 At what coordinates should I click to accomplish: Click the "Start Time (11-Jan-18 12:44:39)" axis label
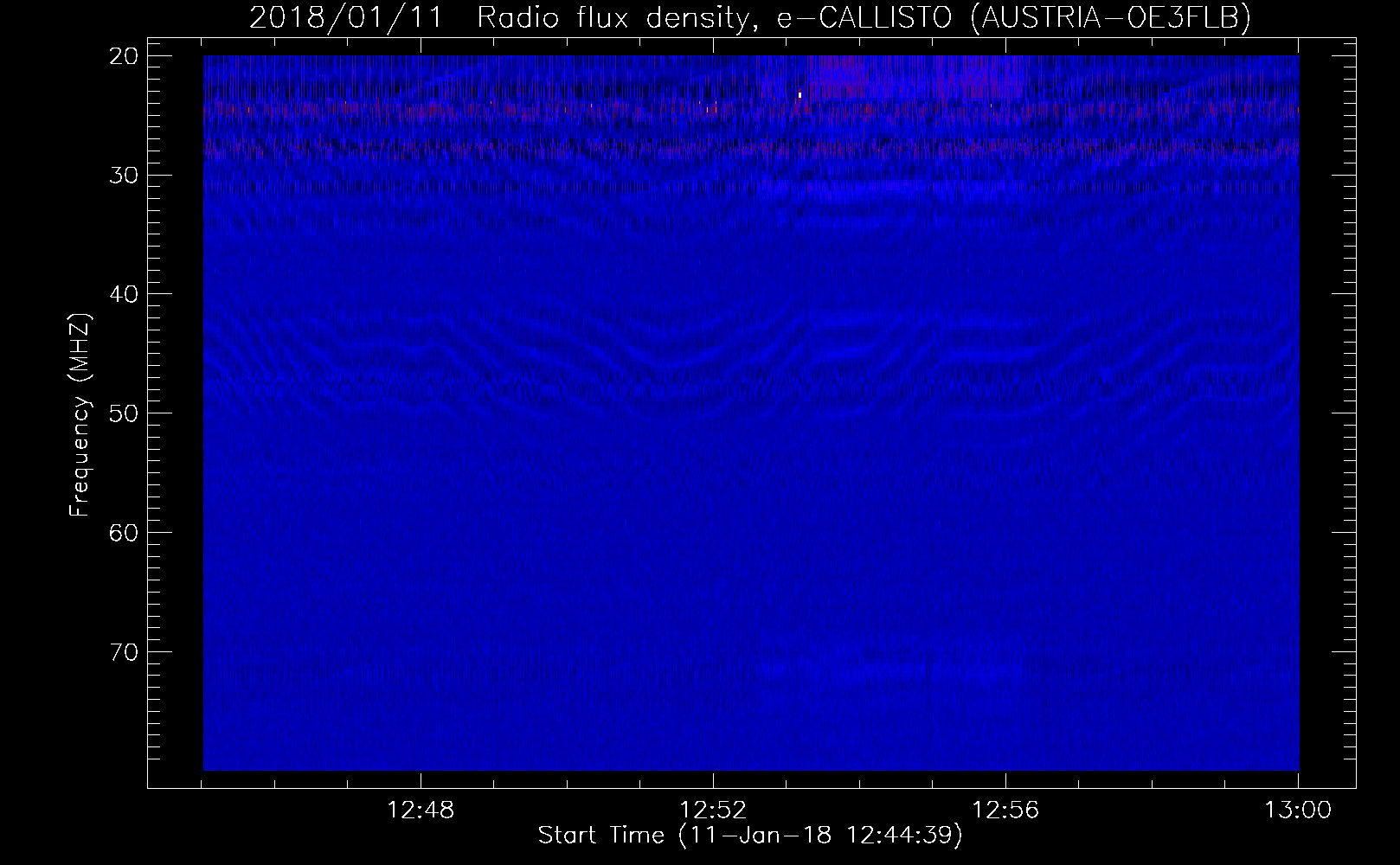tap(750, 836)
